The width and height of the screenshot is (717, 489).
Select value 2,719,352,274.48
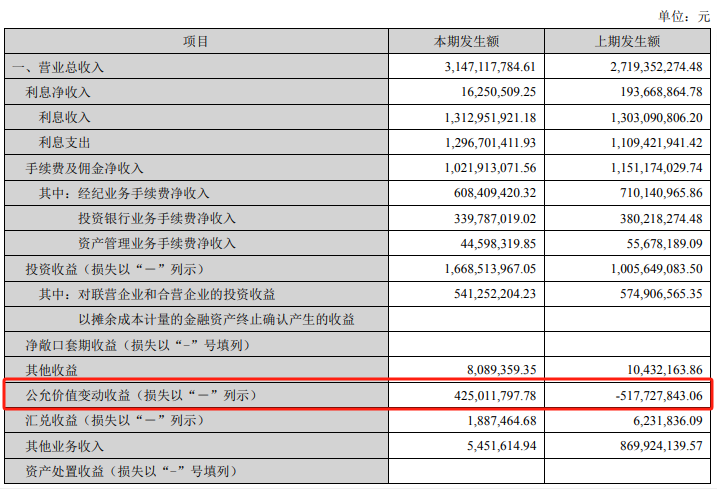click(656, 67)
